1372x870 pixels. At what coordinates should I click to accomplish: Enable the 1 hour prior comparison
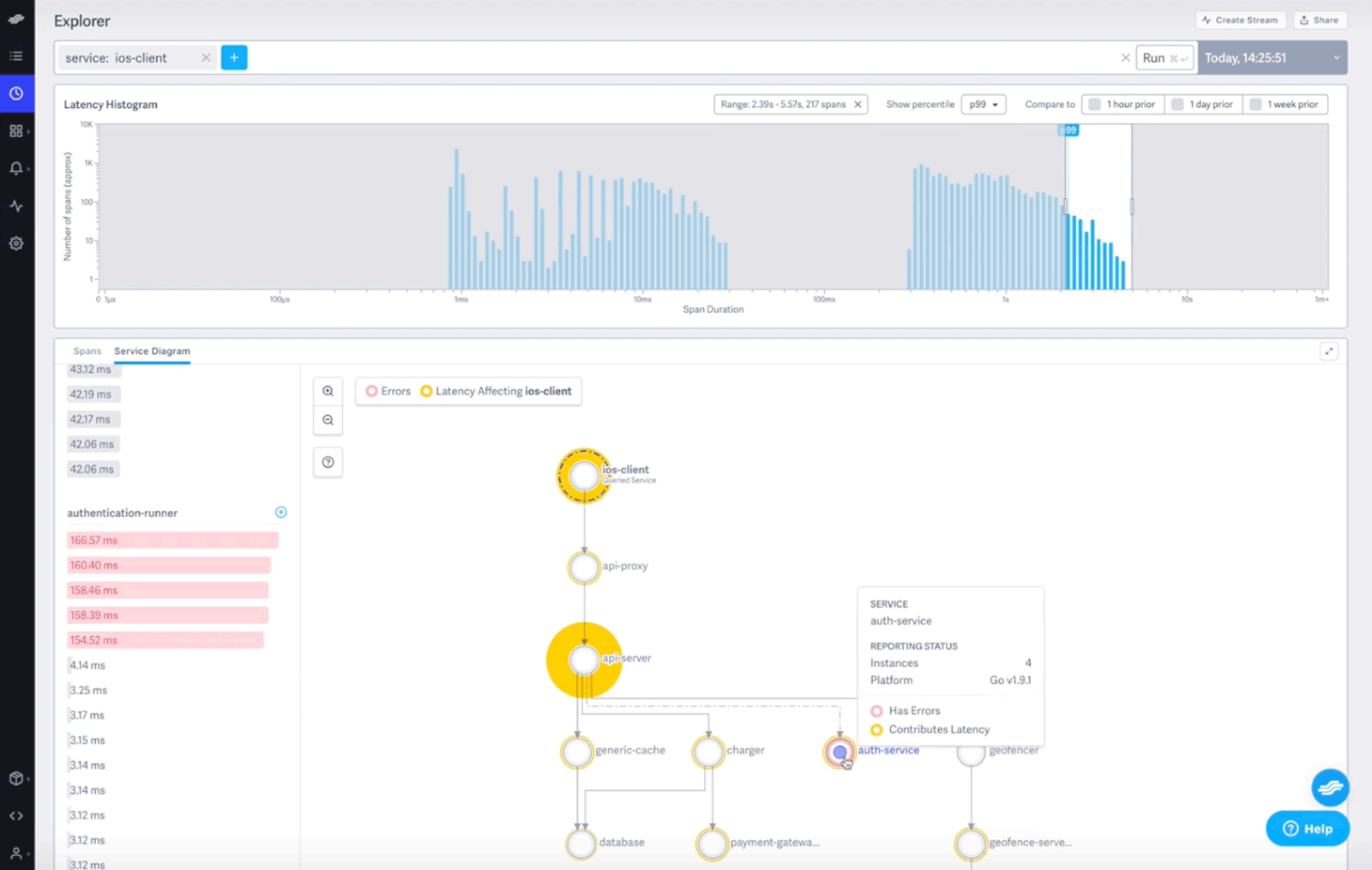click(x=1095, y=105)
